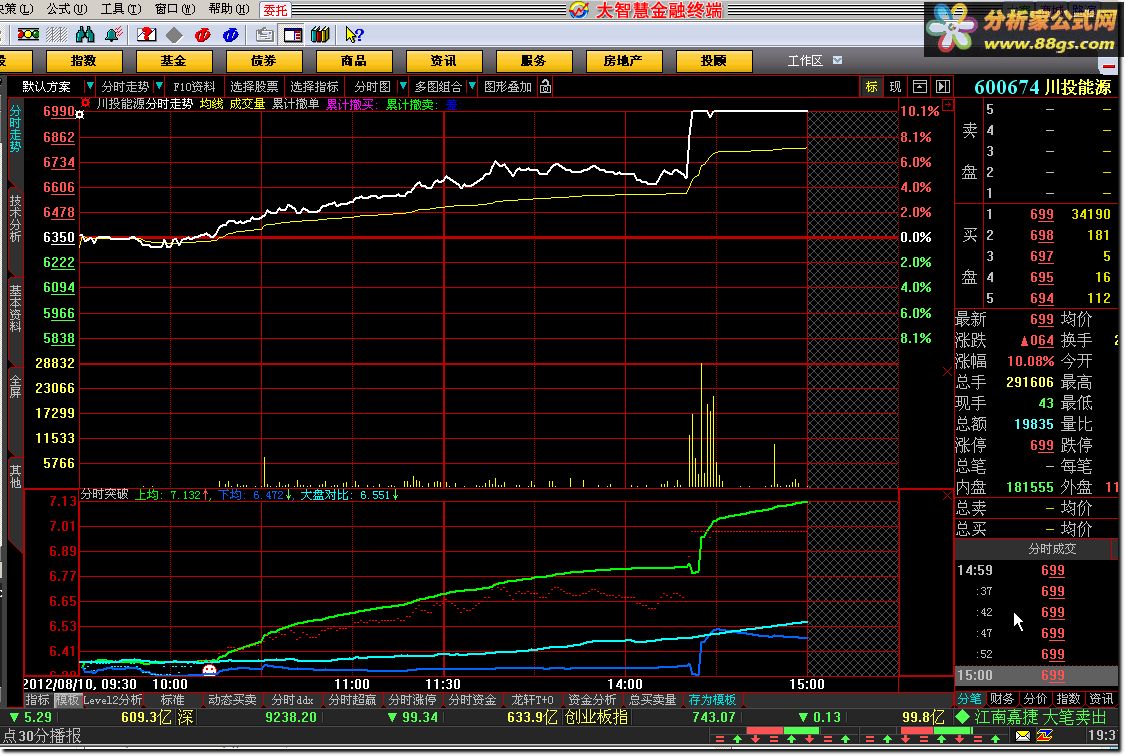Click the envelope mail icon in status bar
Screen dimensions: 1126x756
(x=1023, y=736)
